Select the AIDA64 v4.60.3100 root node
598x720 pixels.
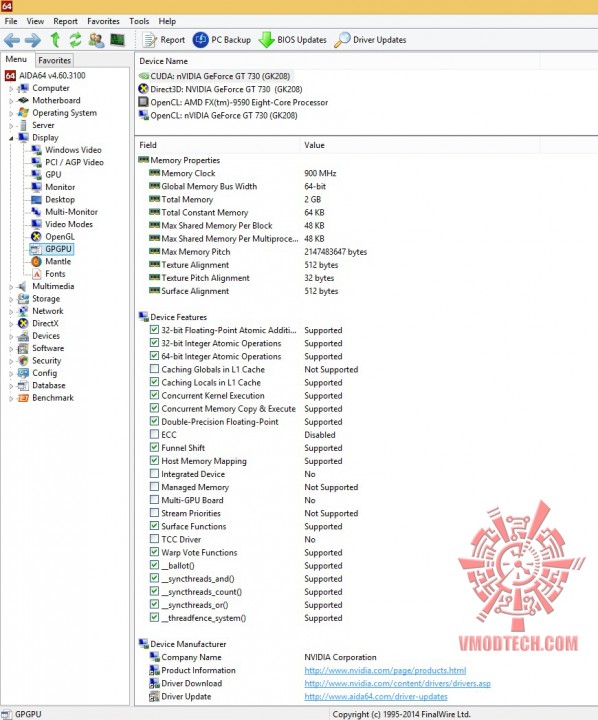coord(45,75)
